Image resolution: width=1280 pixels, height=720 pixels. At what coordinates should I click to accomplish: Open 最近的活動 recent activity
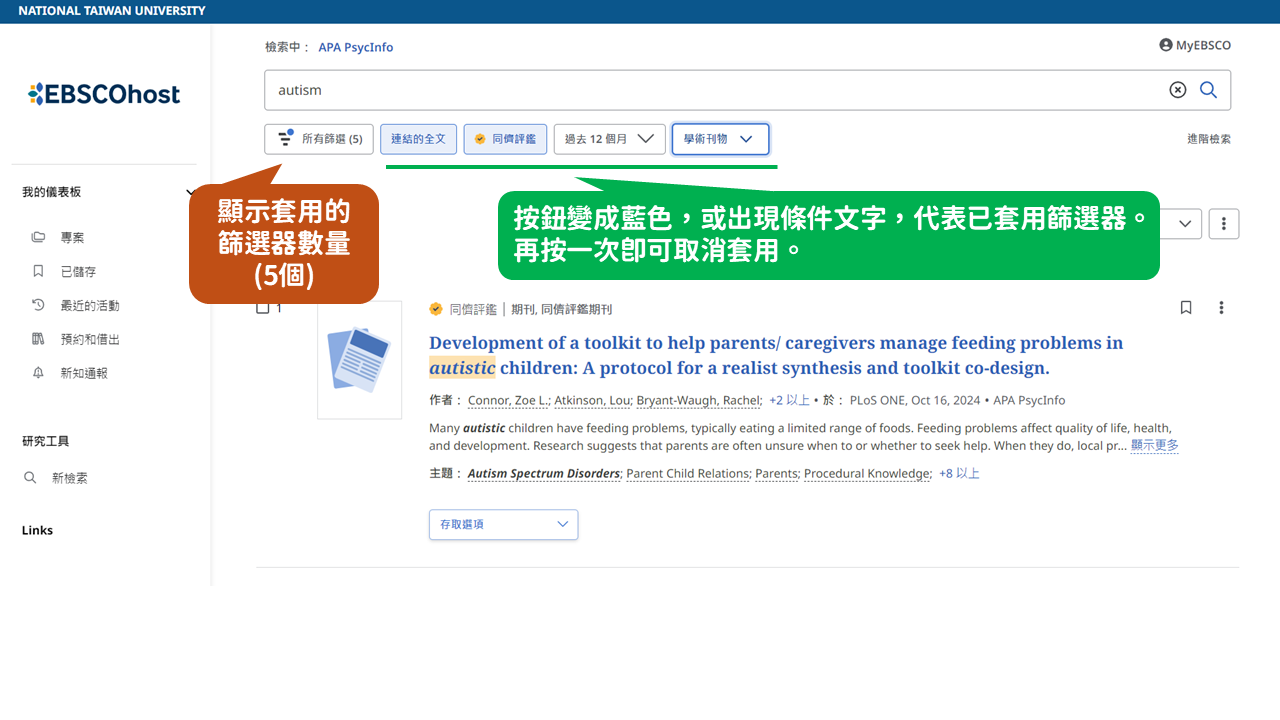click(89, 306)
